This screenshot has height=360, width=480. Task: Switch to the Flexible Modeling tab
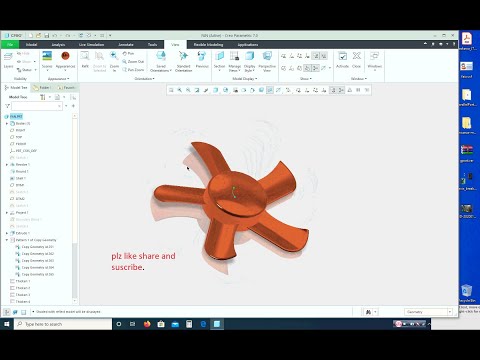(x=208, y=44)
